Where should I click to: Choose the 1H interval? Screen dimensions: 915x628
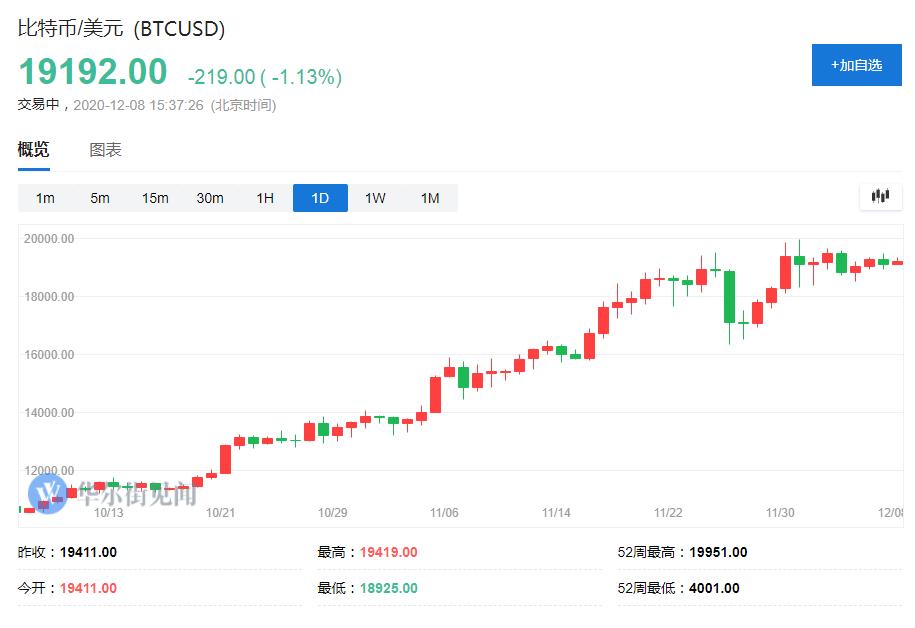[x=265, y=198]
